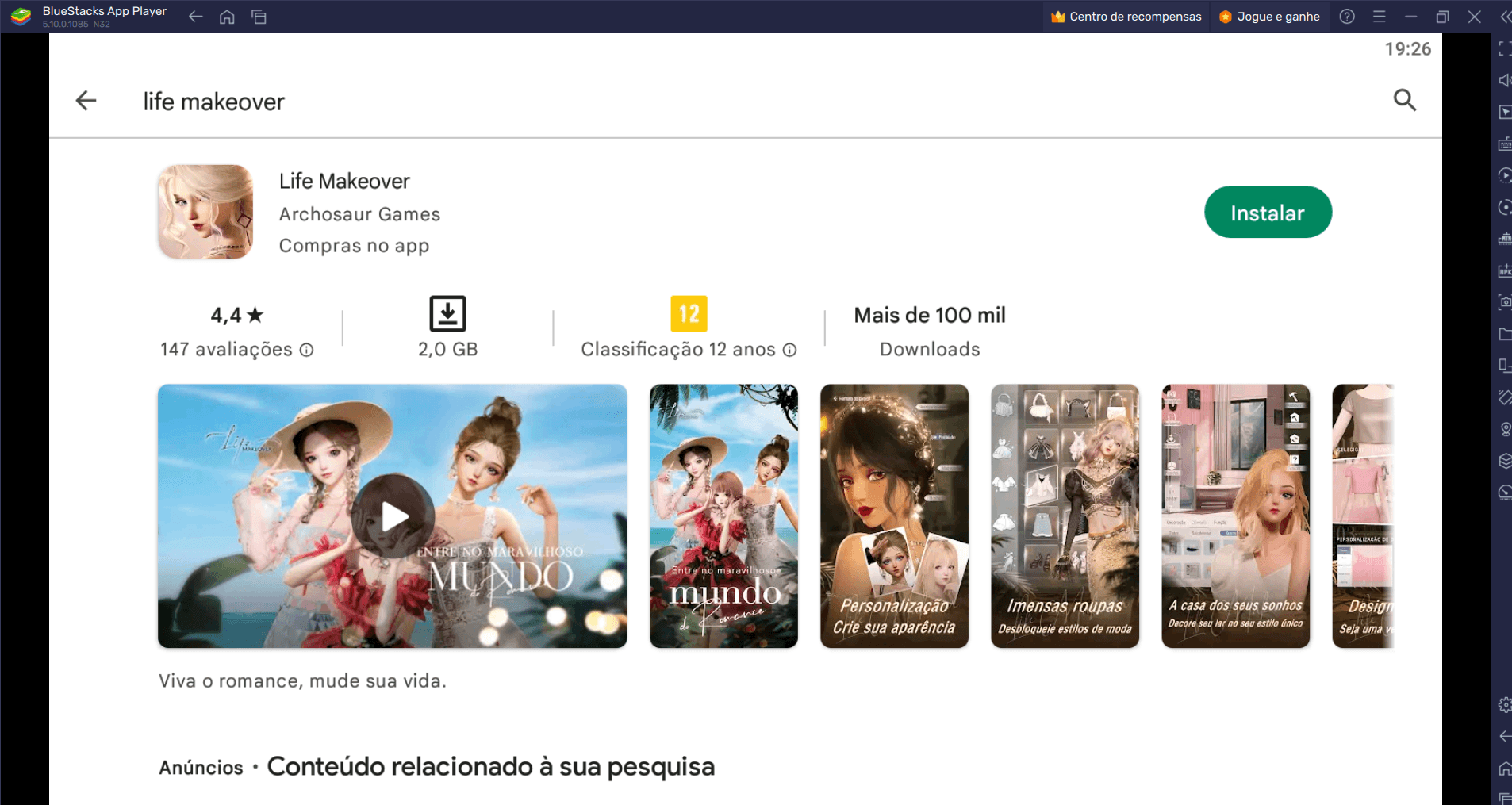This screenshot has width=1512, height=805.
Task: Click the Life Makeover app title
Action: click(x=344, y=181)
